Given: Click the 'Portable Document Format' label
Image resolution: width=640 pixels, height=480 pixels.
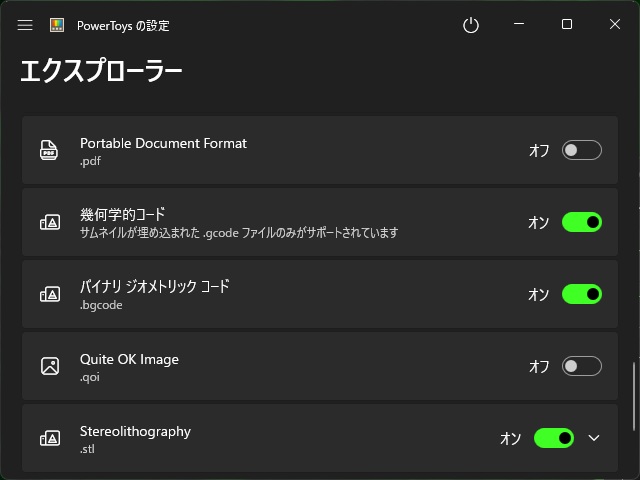Looking at the screenshot, I should click(x=163, y=143).
